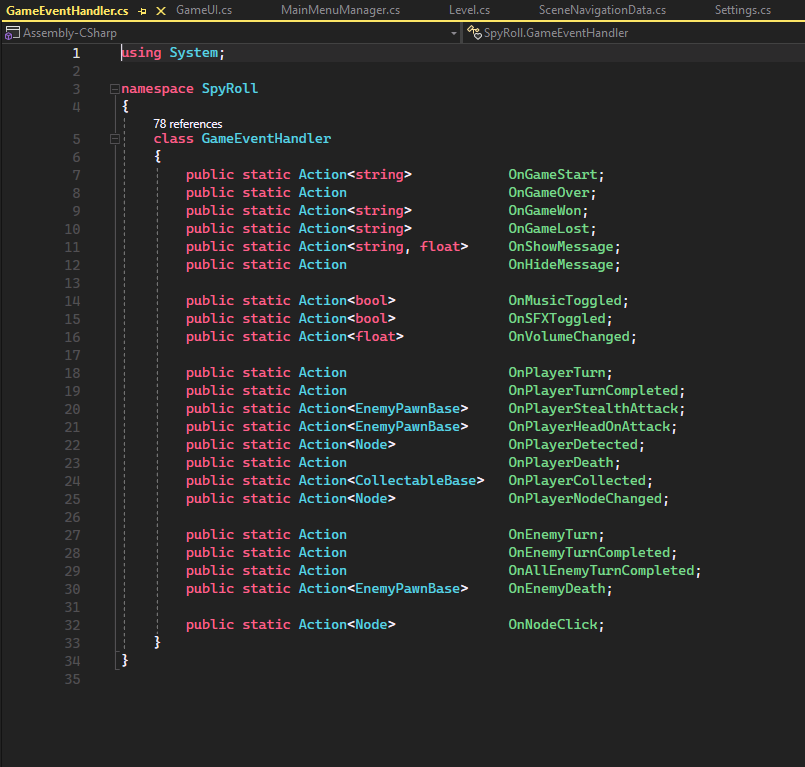Screen dimensions: 805x767
Task: Click the OnPlayerStealthAttack identifier
Action: (x=593, y=409)
